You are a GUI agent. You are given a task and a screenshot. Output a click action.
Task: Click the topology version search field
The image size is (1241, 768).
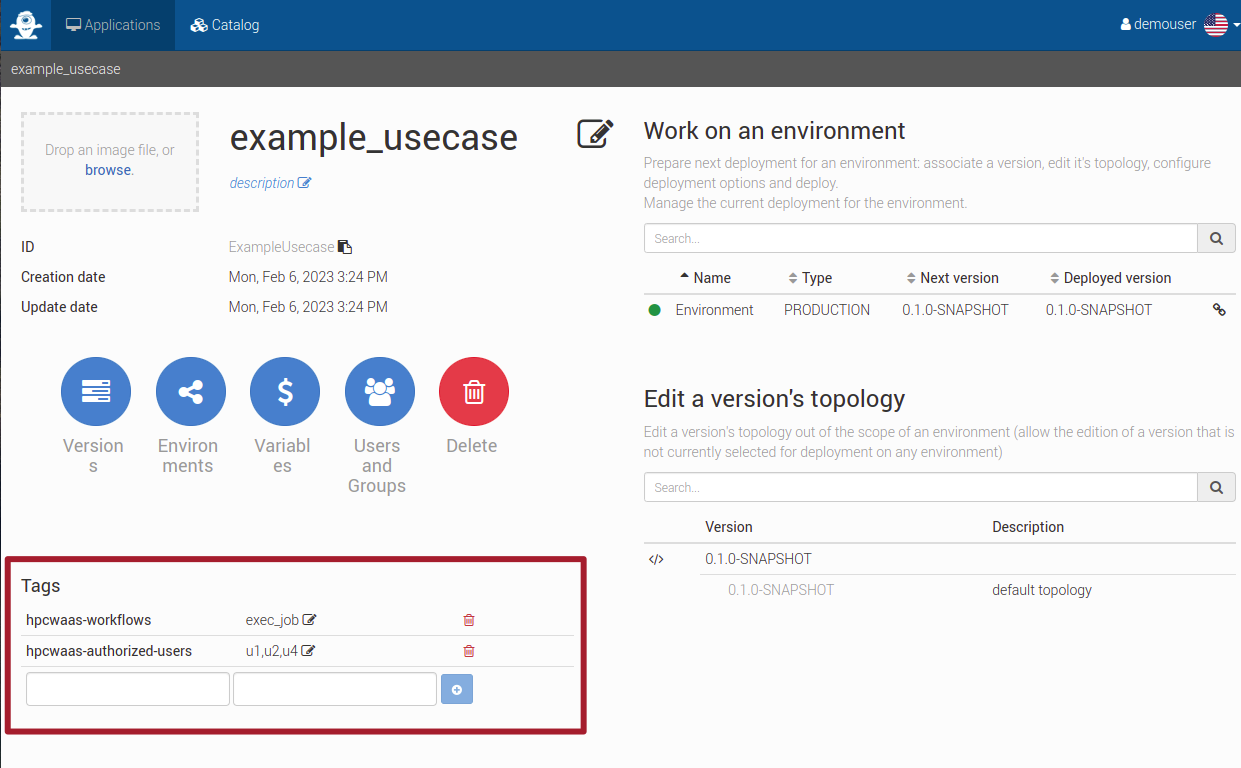coord(921,487)
